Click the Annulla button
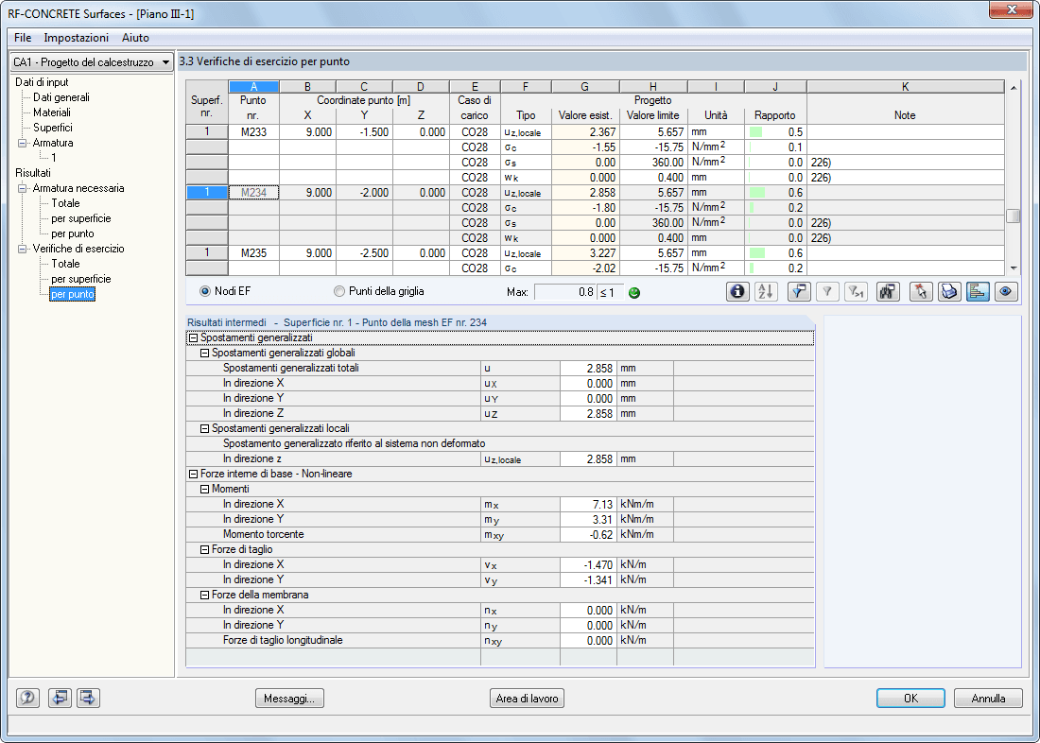The height and width of the screenshot is (743, 1040). point(988,698)
